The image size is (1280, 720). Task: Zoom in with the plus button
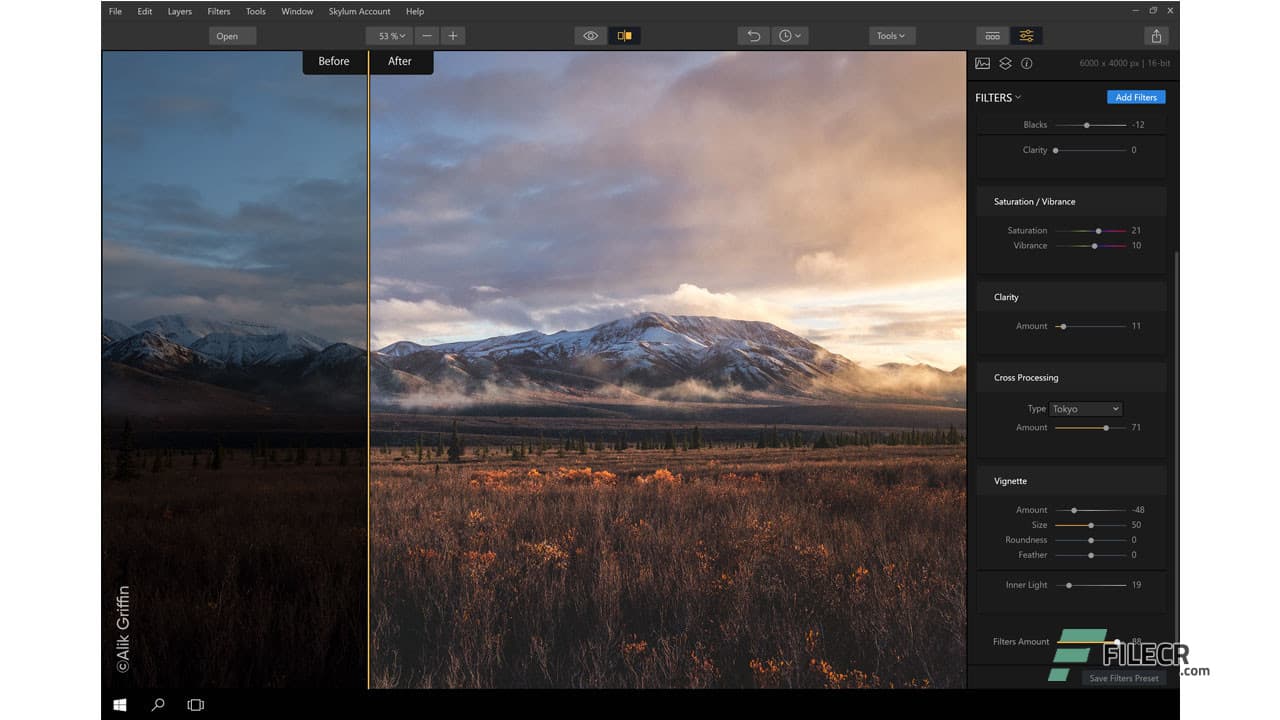[x=451, y=35]
